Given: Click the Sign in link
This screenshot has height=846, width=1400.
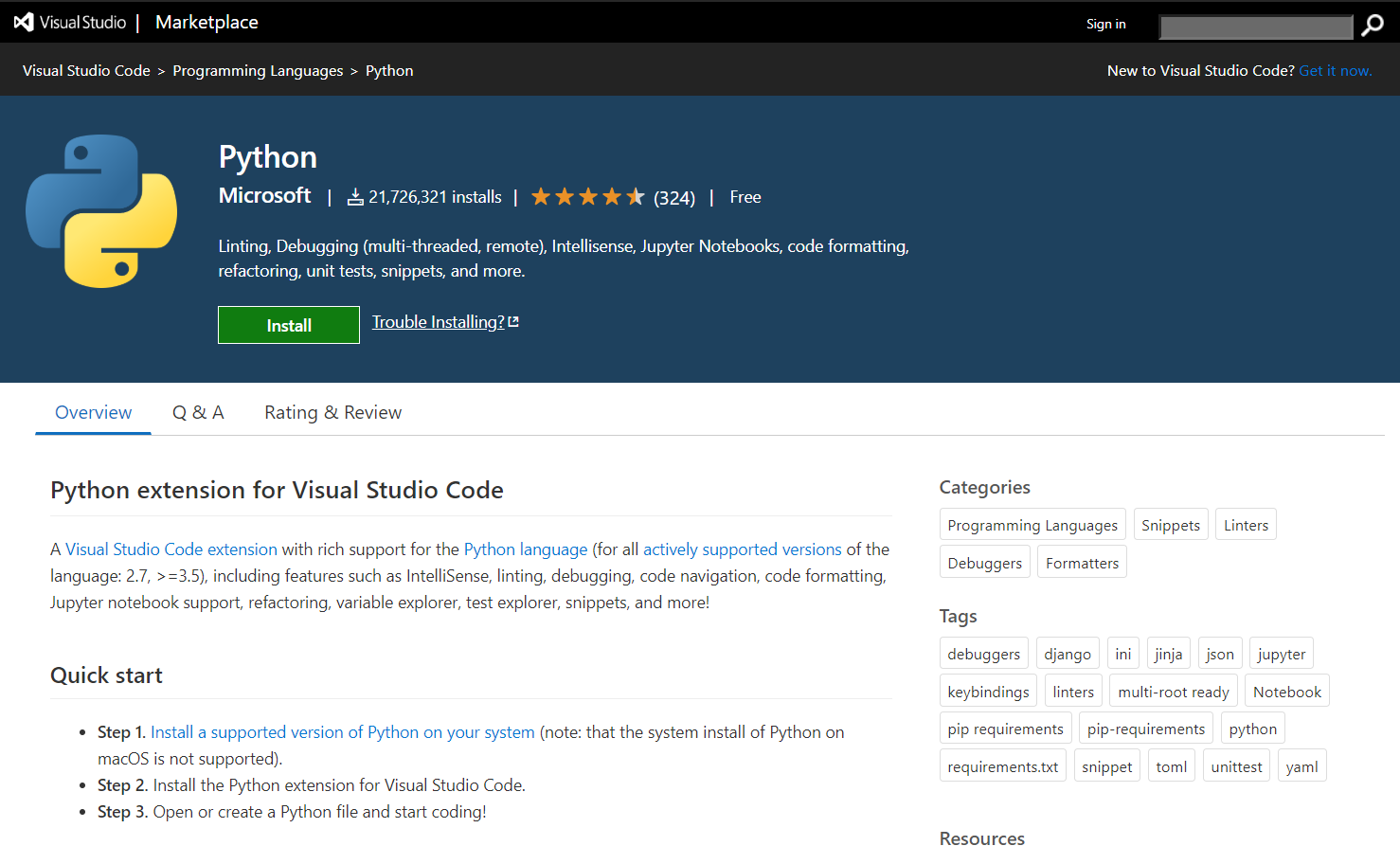Looking at the screenshot, I should coord(1105,24).
